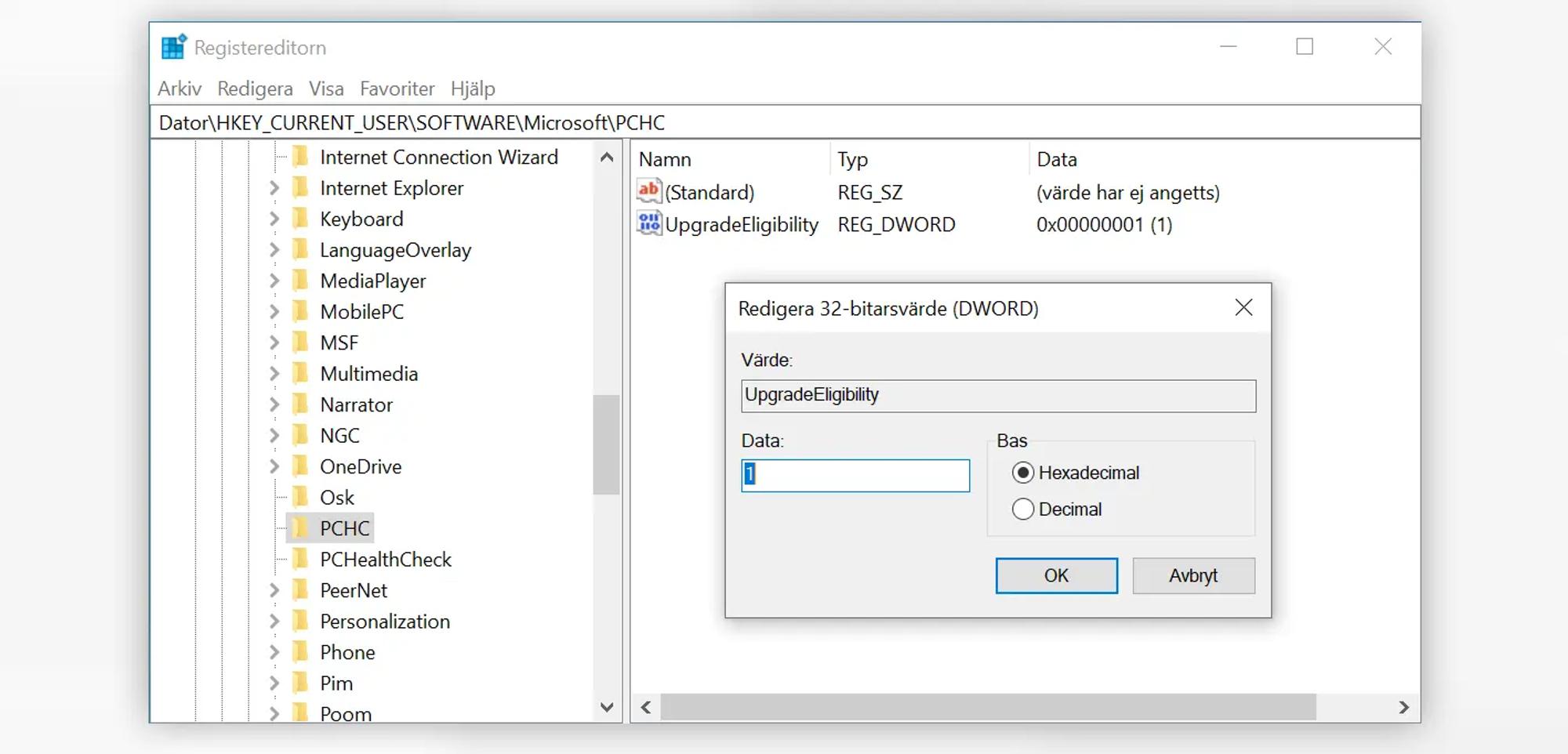
Task: Click the '(värde har ej angetts)' data cell
Action: pos(1127,192)
